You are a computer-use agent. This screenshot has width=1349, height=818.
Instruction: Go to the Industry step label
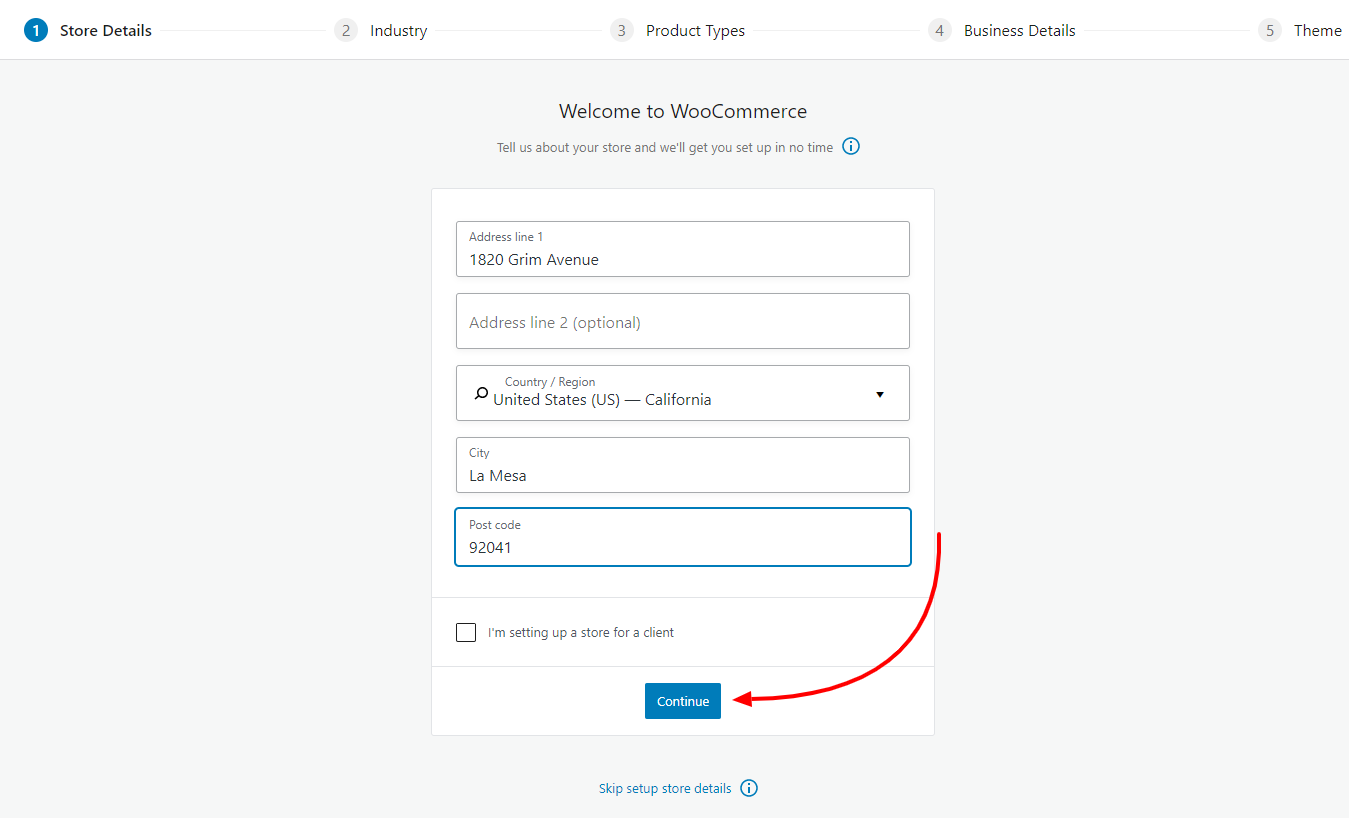click(x=399, y=30)
